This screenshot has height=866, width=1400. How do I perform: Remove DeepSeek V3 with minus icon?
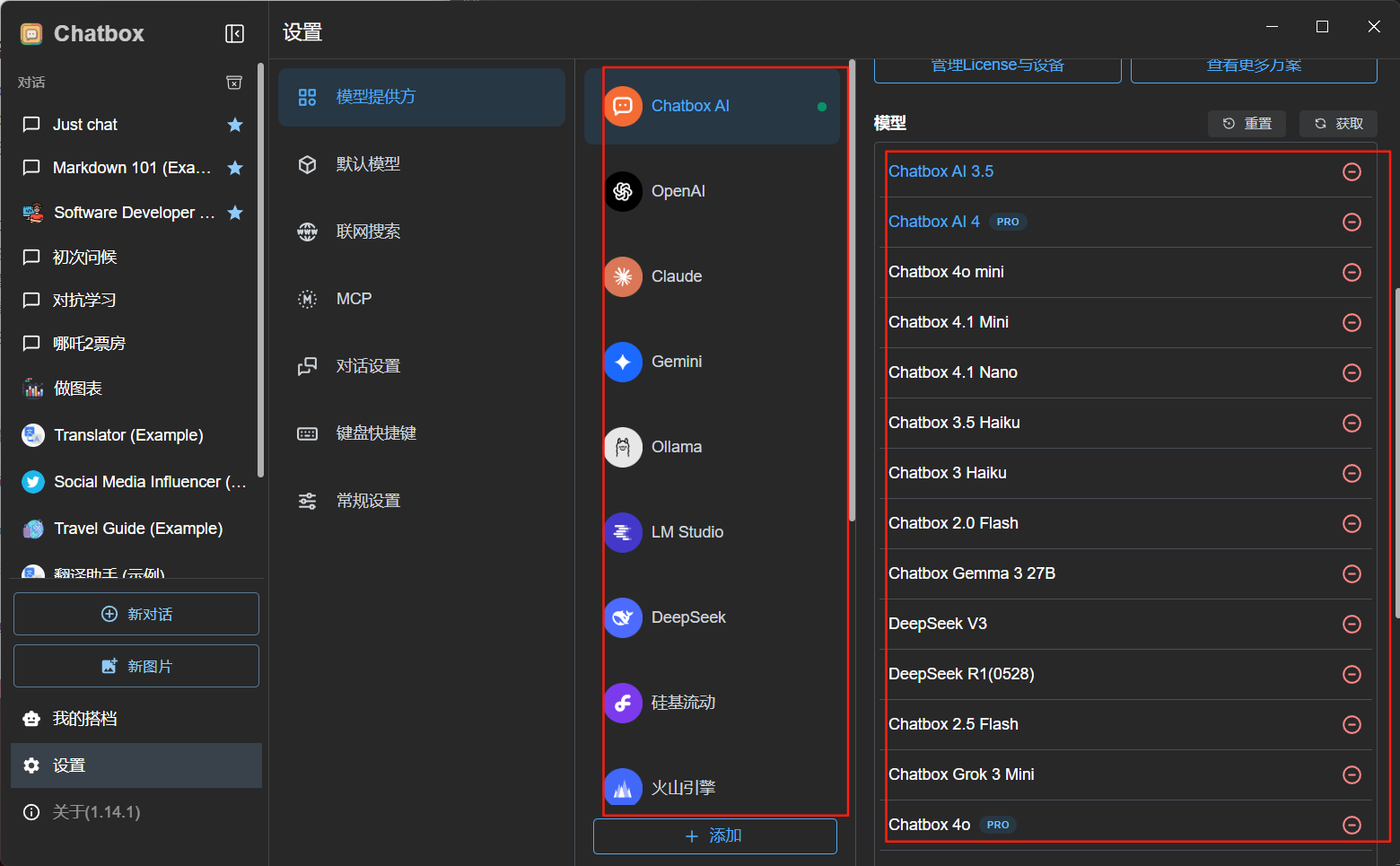pyautogui.click(x=1352, y=624)
